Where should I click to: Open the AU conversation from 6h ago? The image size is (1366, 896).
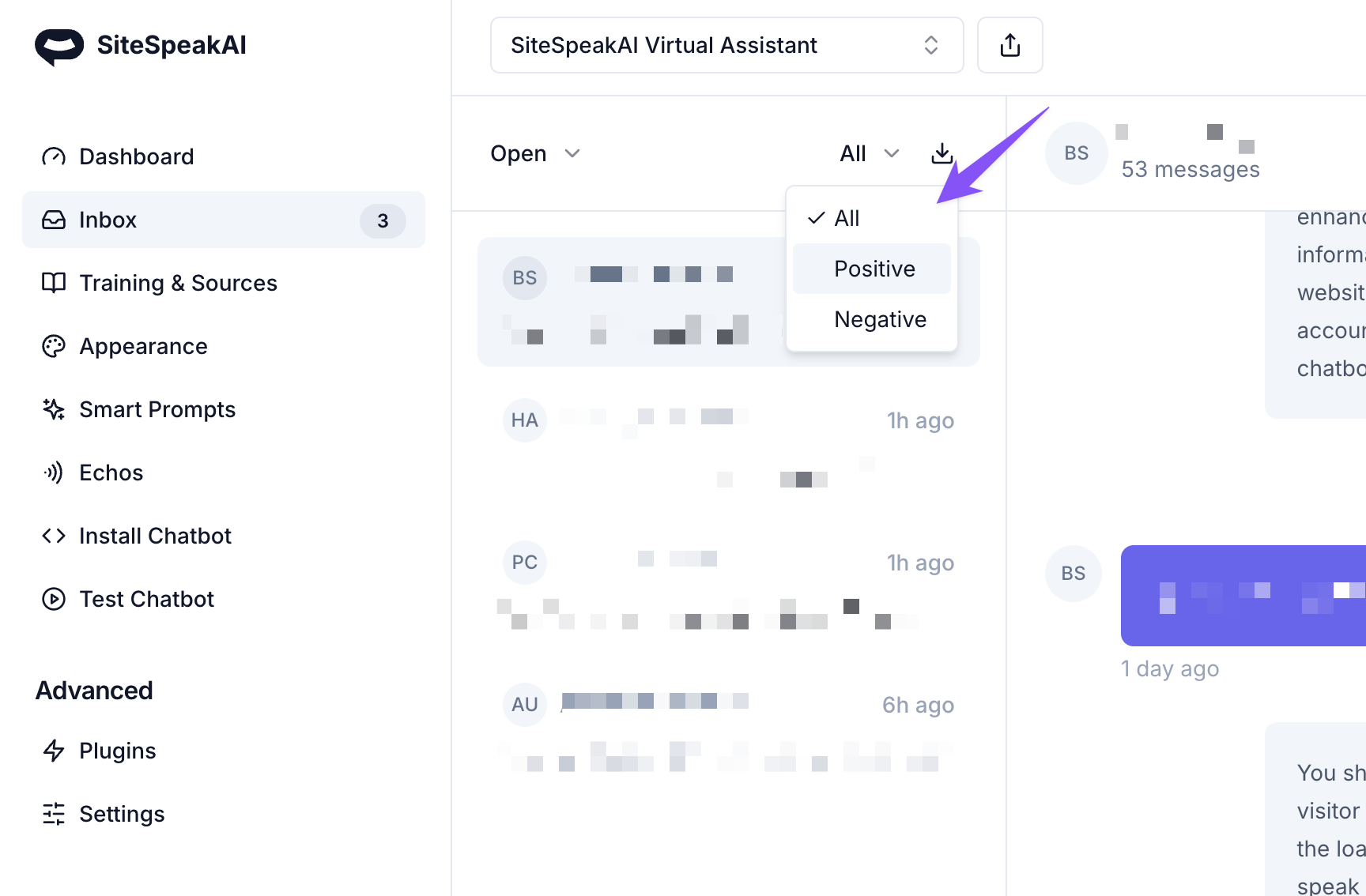coord(728,728)
